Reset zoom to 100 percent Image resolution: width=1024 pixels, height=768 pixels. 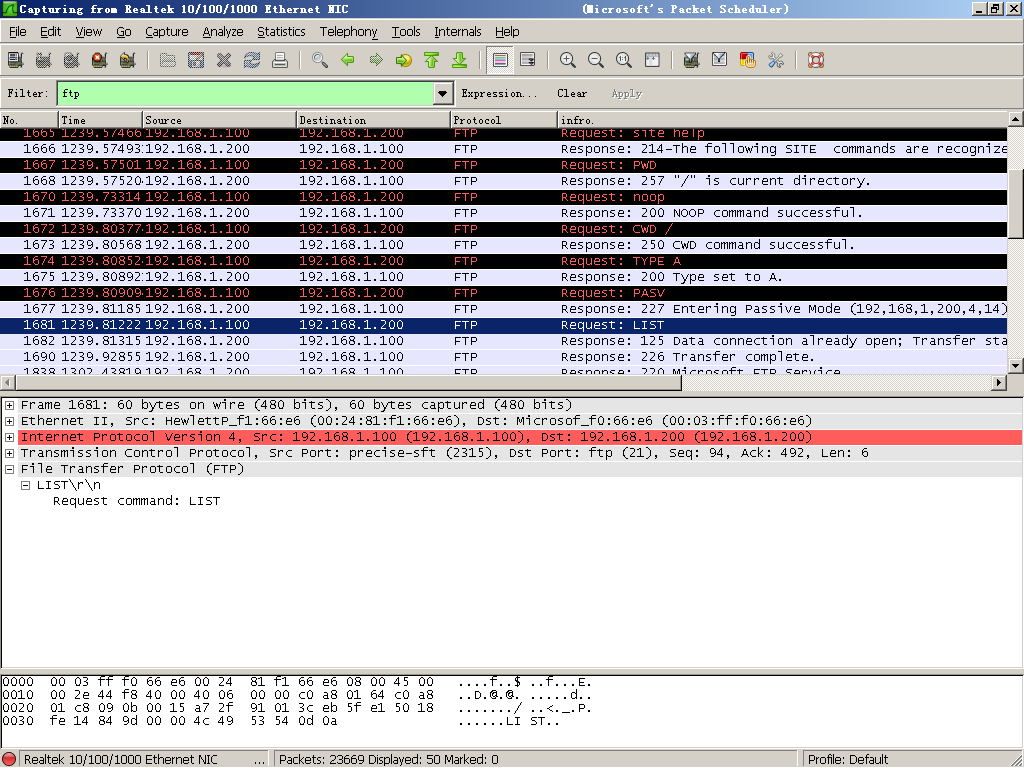tap(624, 60)
